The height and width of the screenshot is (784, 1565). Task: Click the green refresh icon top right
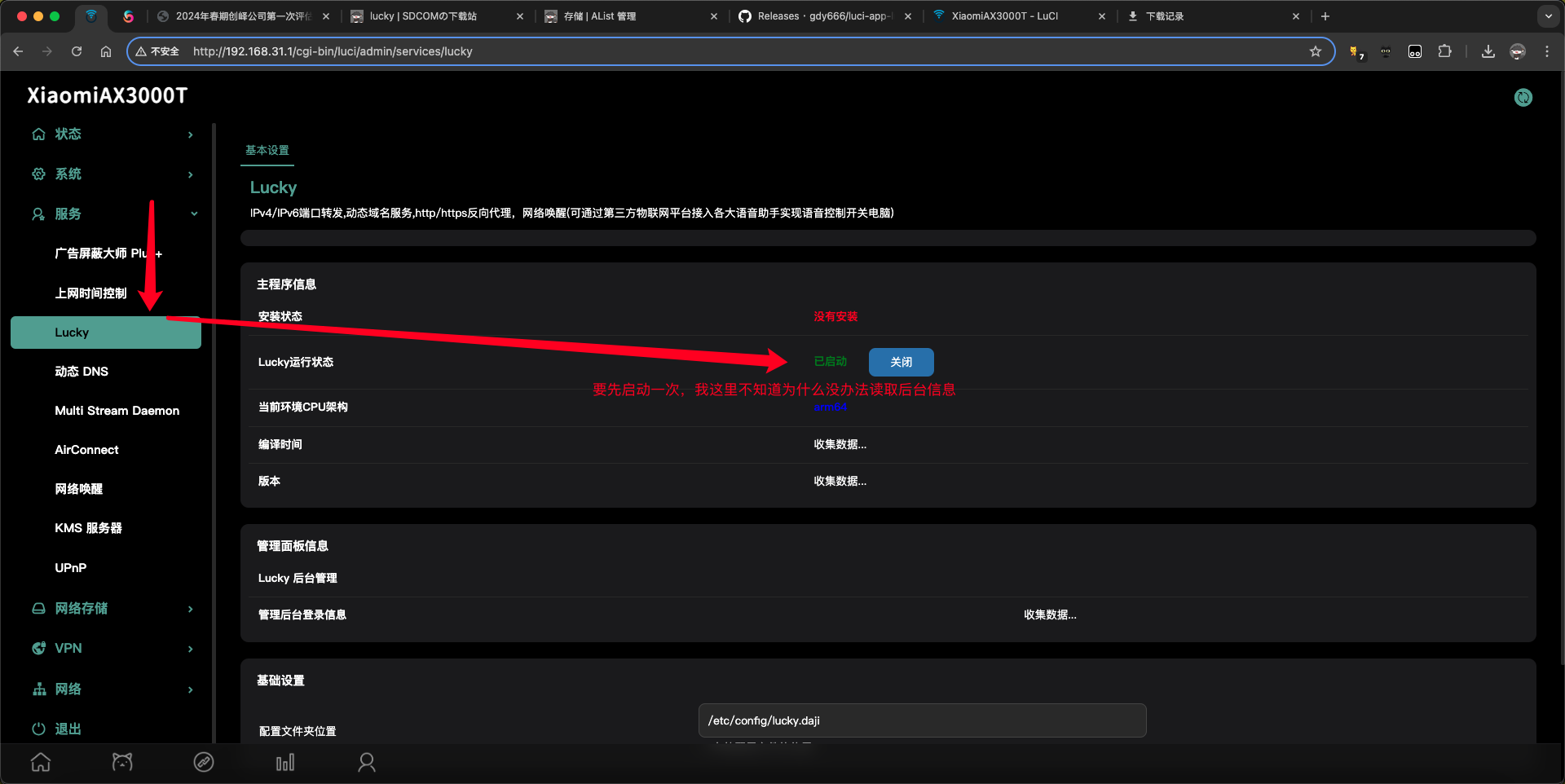pyautogui.click(x=1523, y=98)
